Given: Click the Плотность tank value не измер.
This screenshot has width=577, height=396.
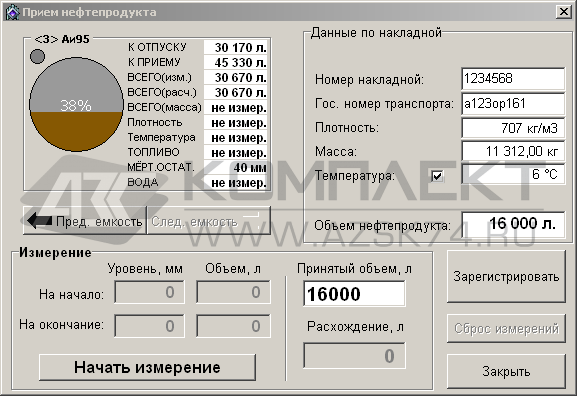Looking at the screenshot, I should pos(236,123).
